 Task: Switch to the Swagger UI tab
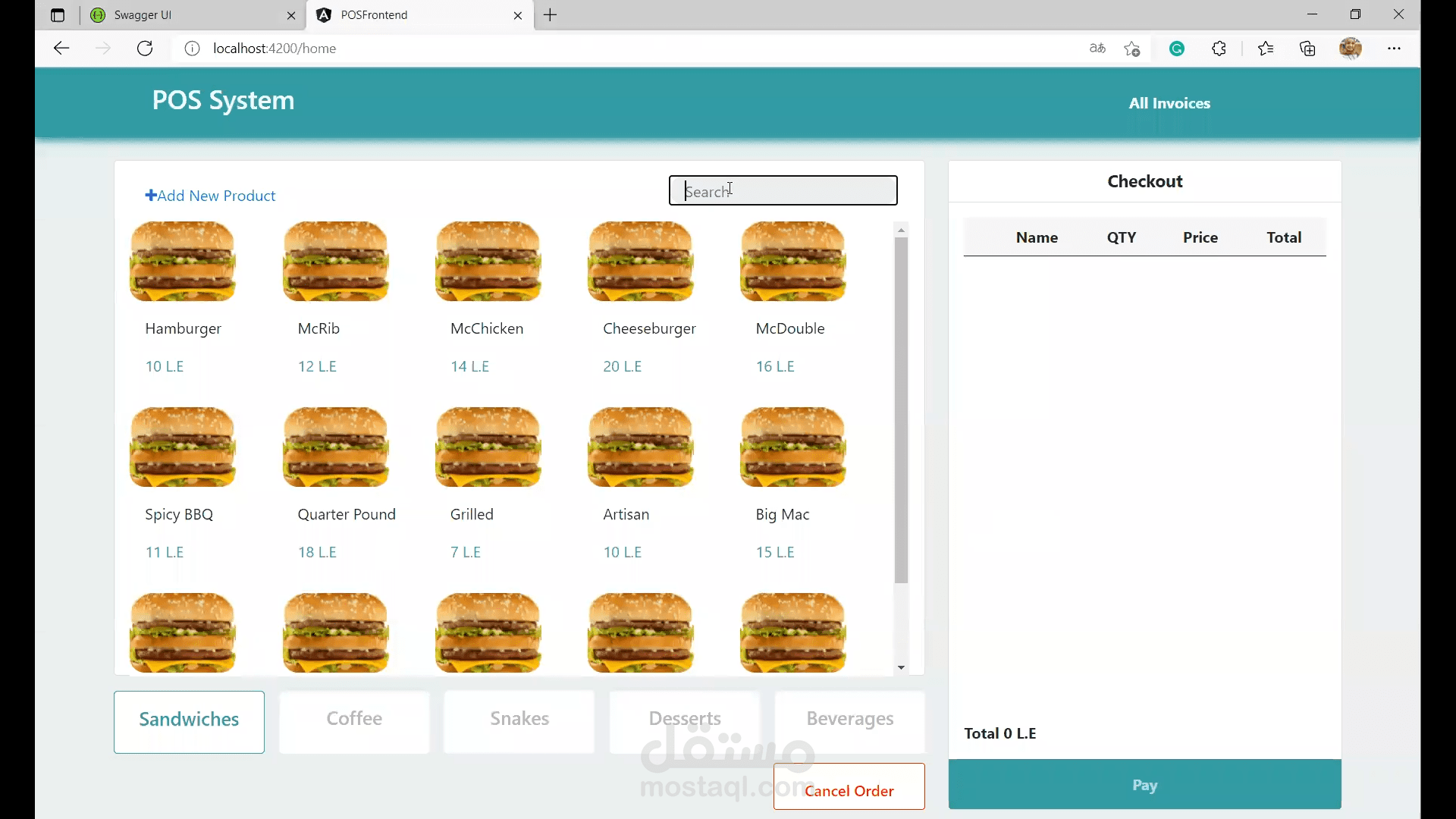point(193,15)
